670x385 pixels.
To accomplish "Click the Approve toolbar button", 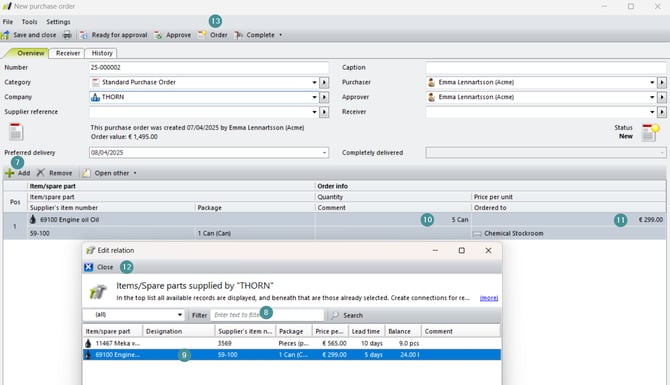I will [173, 35].
